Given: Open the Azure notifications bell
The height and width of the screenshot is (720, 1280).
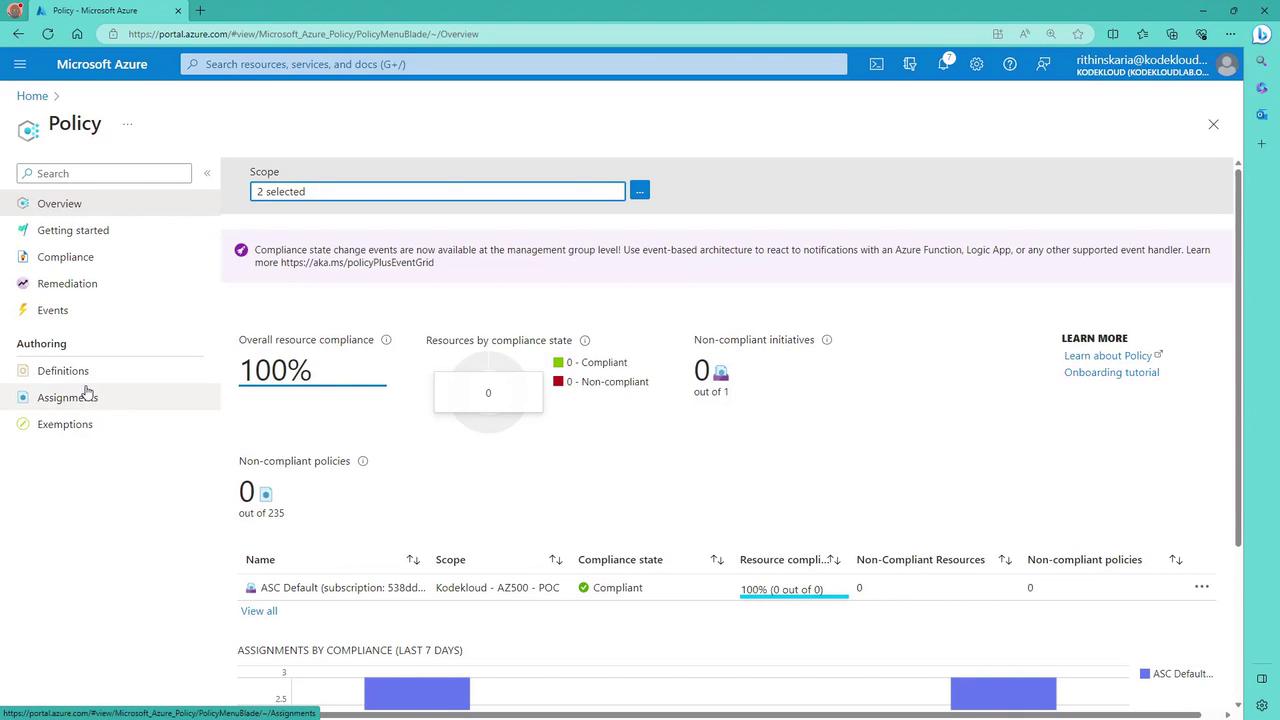Looking at the screenshot, I should [943, 64].
